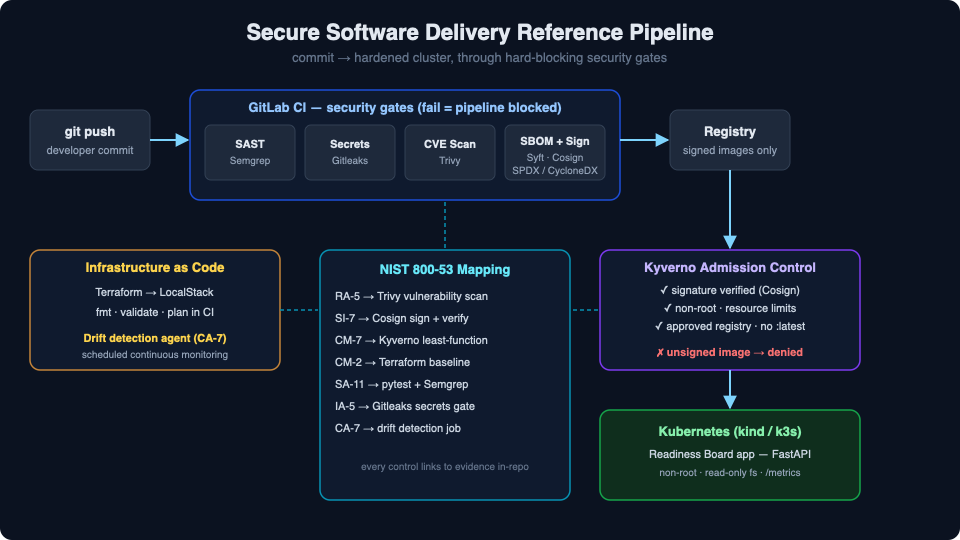Click 'RA-5 → Trivy vulnerability scan' row
The height and width of the screenshot is (540, 960).
click(411, 296)
